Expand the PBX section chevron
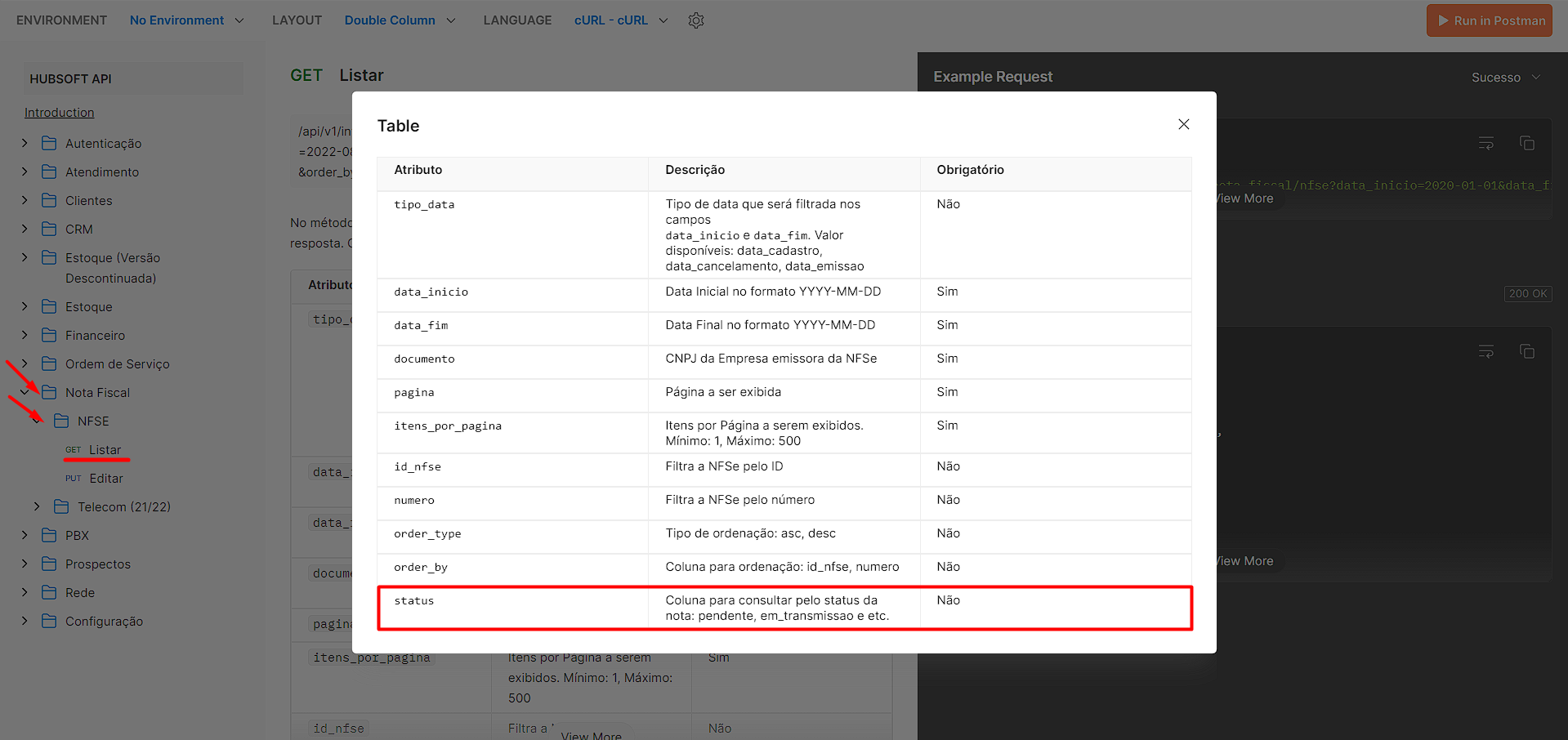Image resolution: width=1568 pixels, height=740 pixels. (x=25, y=535)
